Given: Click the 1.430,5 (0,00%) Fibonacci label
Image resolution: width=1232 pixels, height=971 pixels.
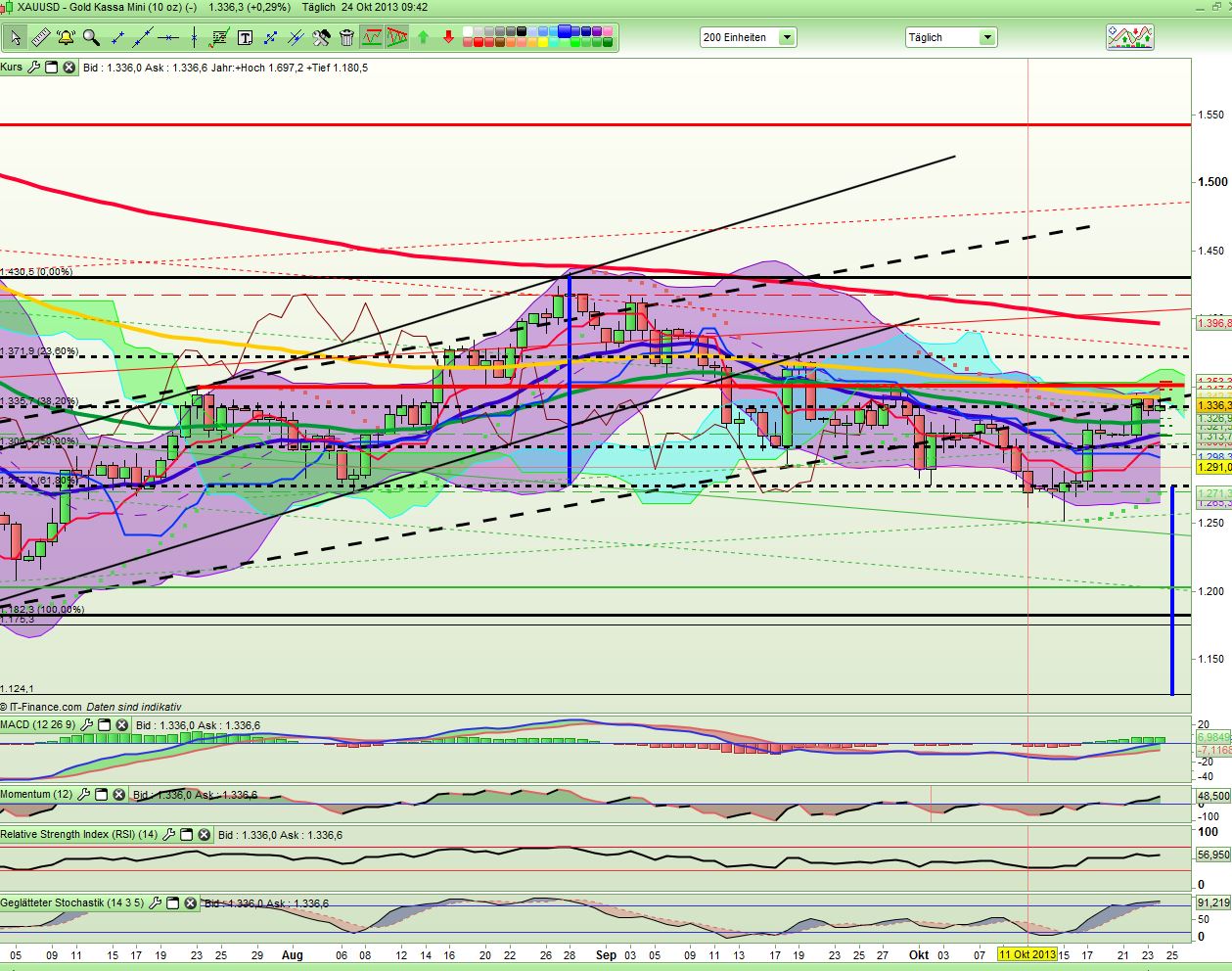Looking at the screenshot, I should [x=36, y=272].
